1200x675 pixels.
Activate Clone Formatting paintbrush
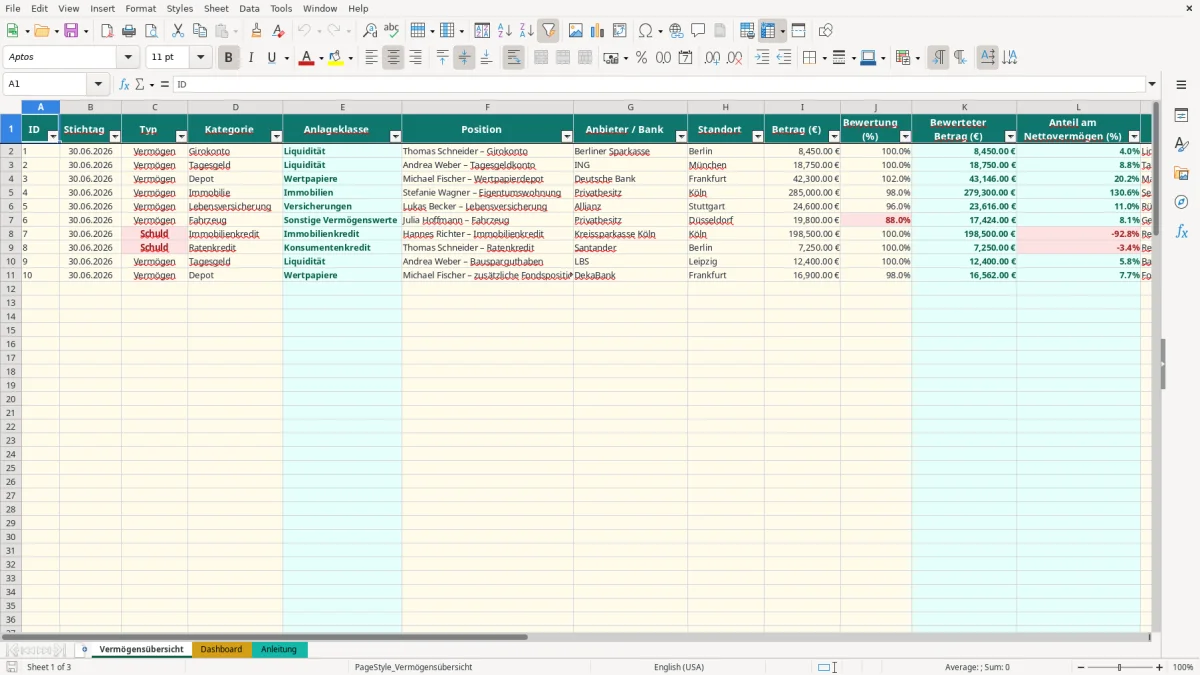[257, 31]
